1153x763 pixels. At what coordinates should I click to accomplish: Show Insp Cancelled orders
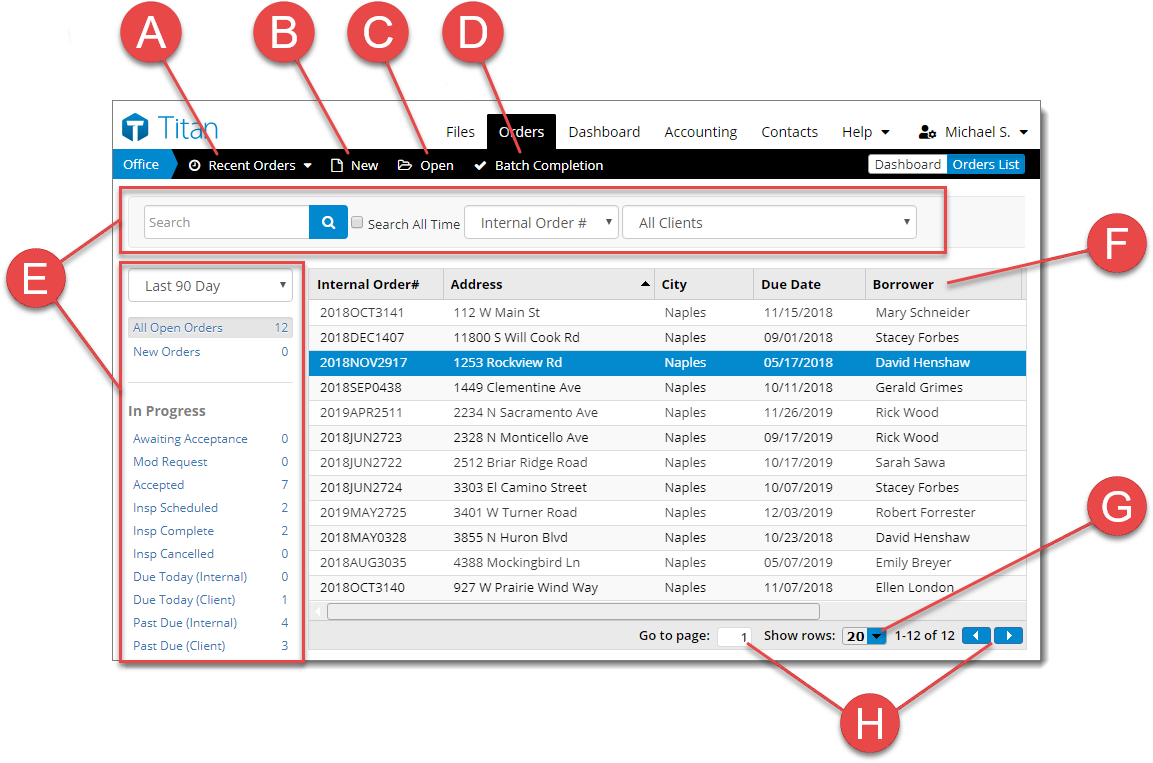[x=174, y=554]
